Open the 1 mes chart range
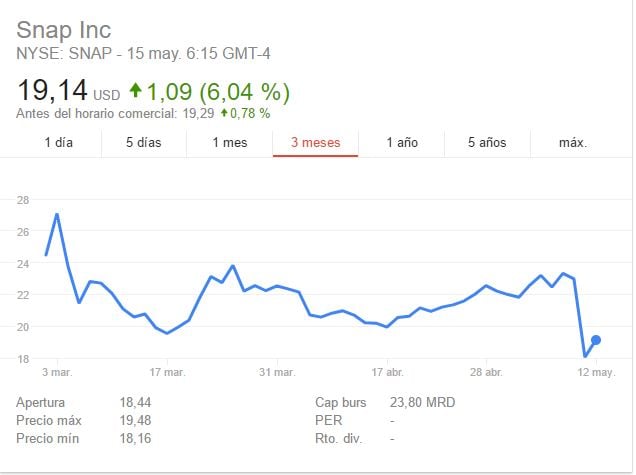 pos(229,142)
